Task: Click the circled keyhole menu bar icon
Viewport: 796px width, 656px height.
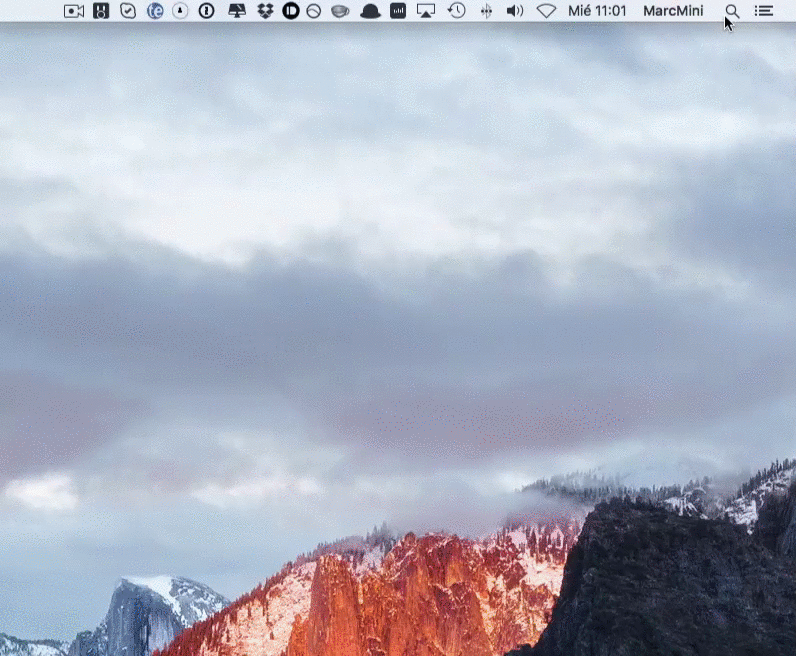Action: point(180,11)
